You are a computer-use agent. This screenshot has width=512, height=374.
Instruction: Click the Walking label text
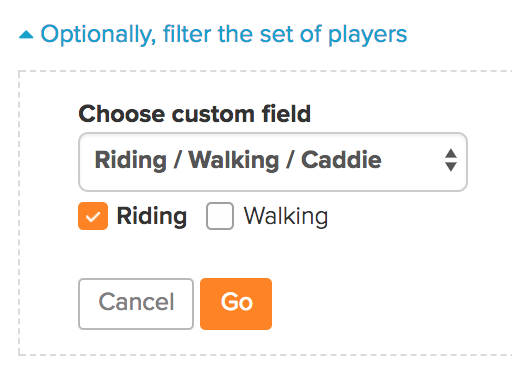click(286, 216)
